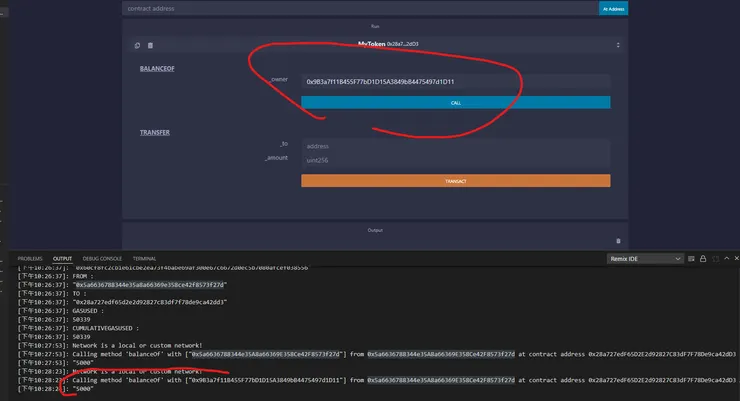Focus the contract address input field

[x=360, y=8]
